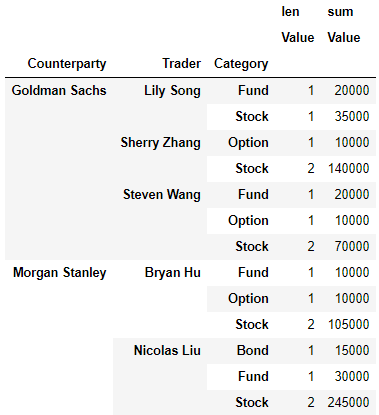Select the Goldman Sachs row label

tap(59, 90)
